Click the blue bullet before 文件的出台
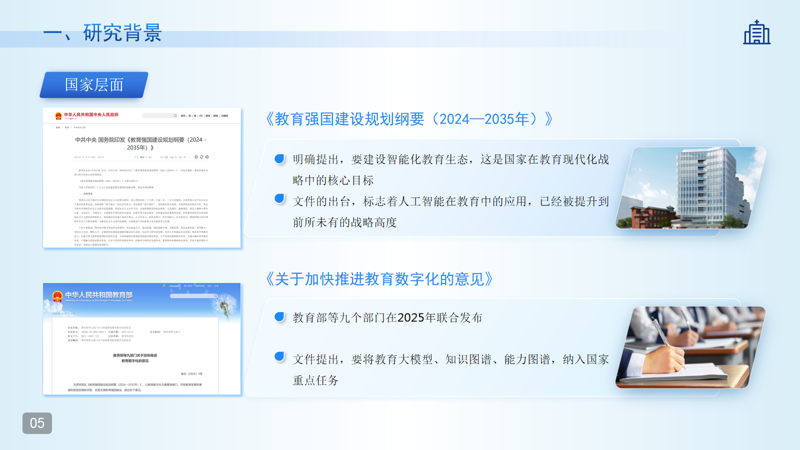The image size is (800, 450). click(x=280, y=200)
